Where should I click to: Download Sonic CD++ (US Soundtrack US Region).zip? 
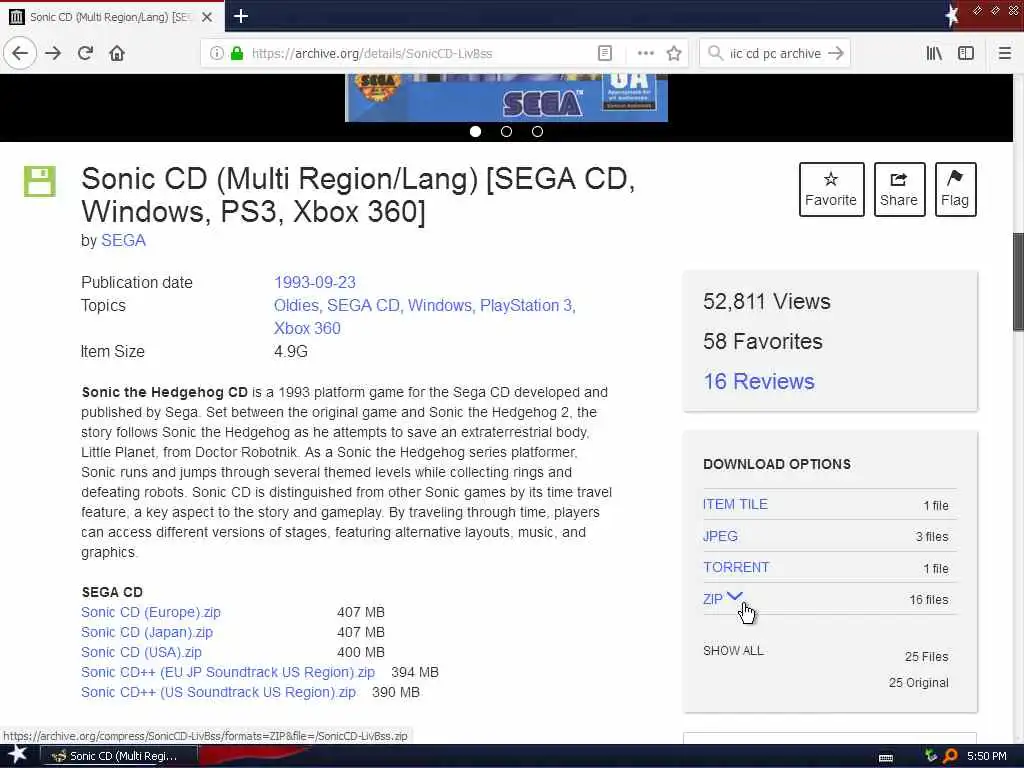pyautogui.click(x=218, y=692)
